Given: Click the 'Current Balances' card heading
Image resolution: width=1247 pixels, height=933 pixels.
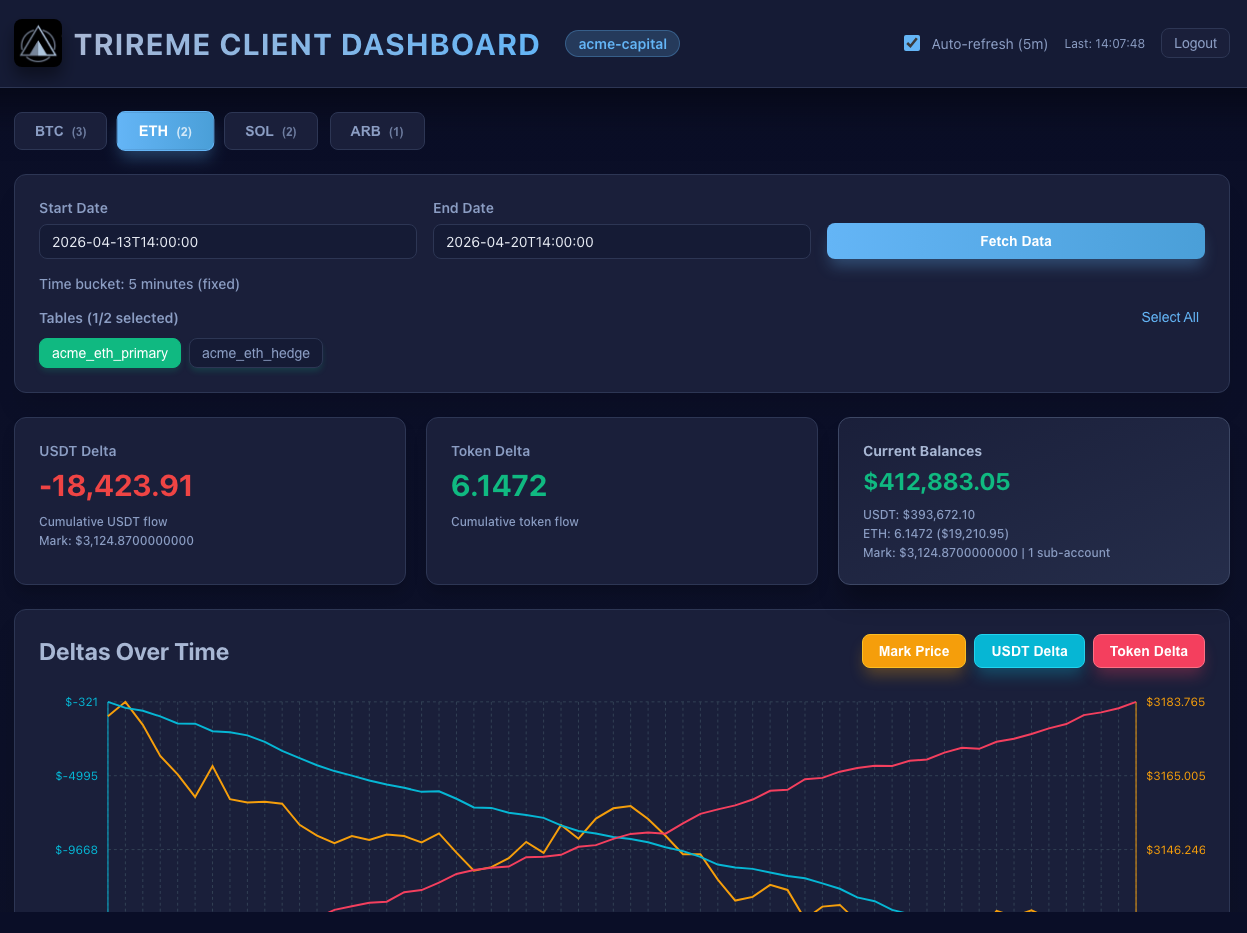Looking at the screenshot, I should click(x=922, y=451).
